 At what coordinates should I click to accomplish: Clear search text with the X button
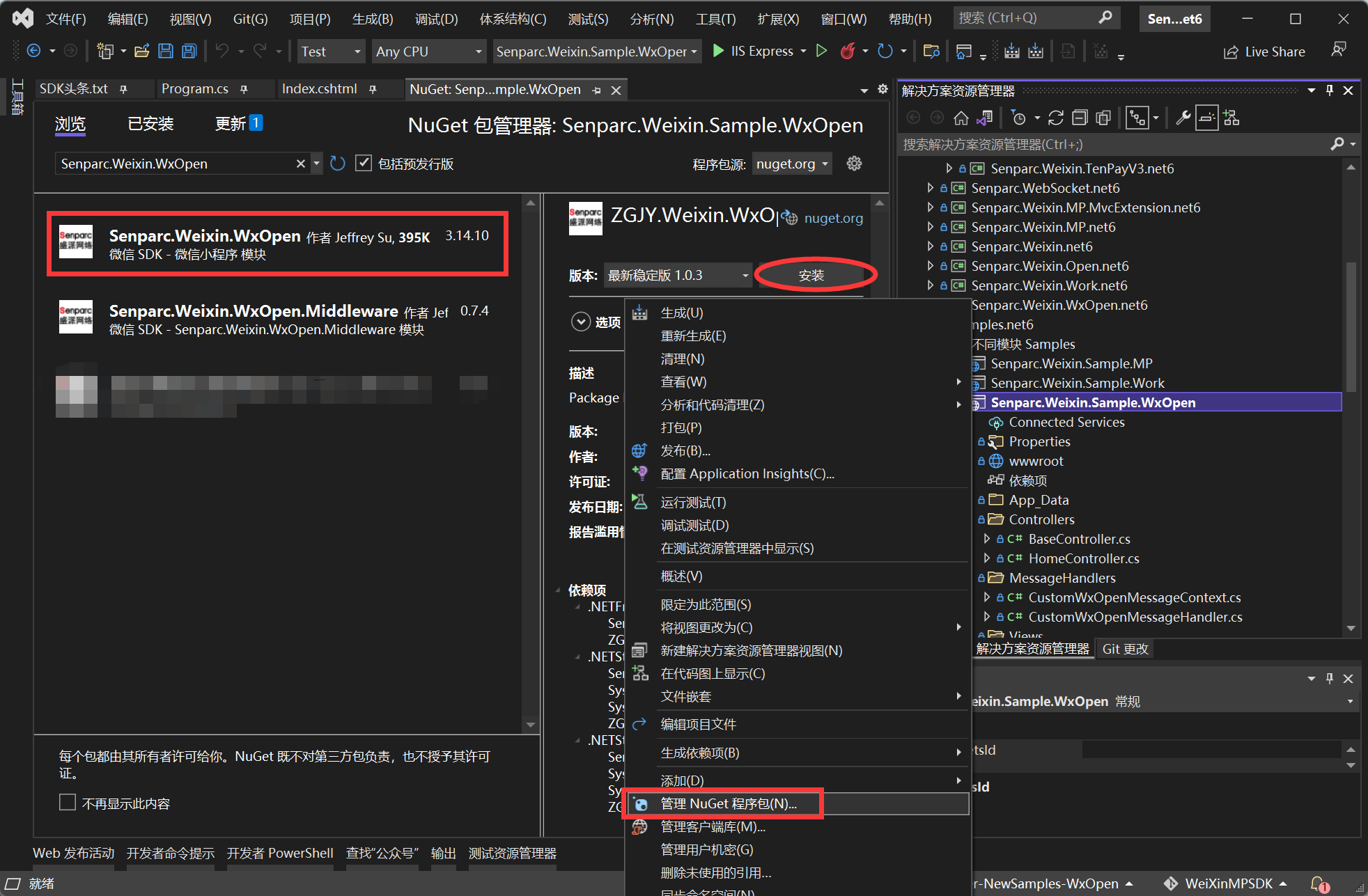(300, 163)
